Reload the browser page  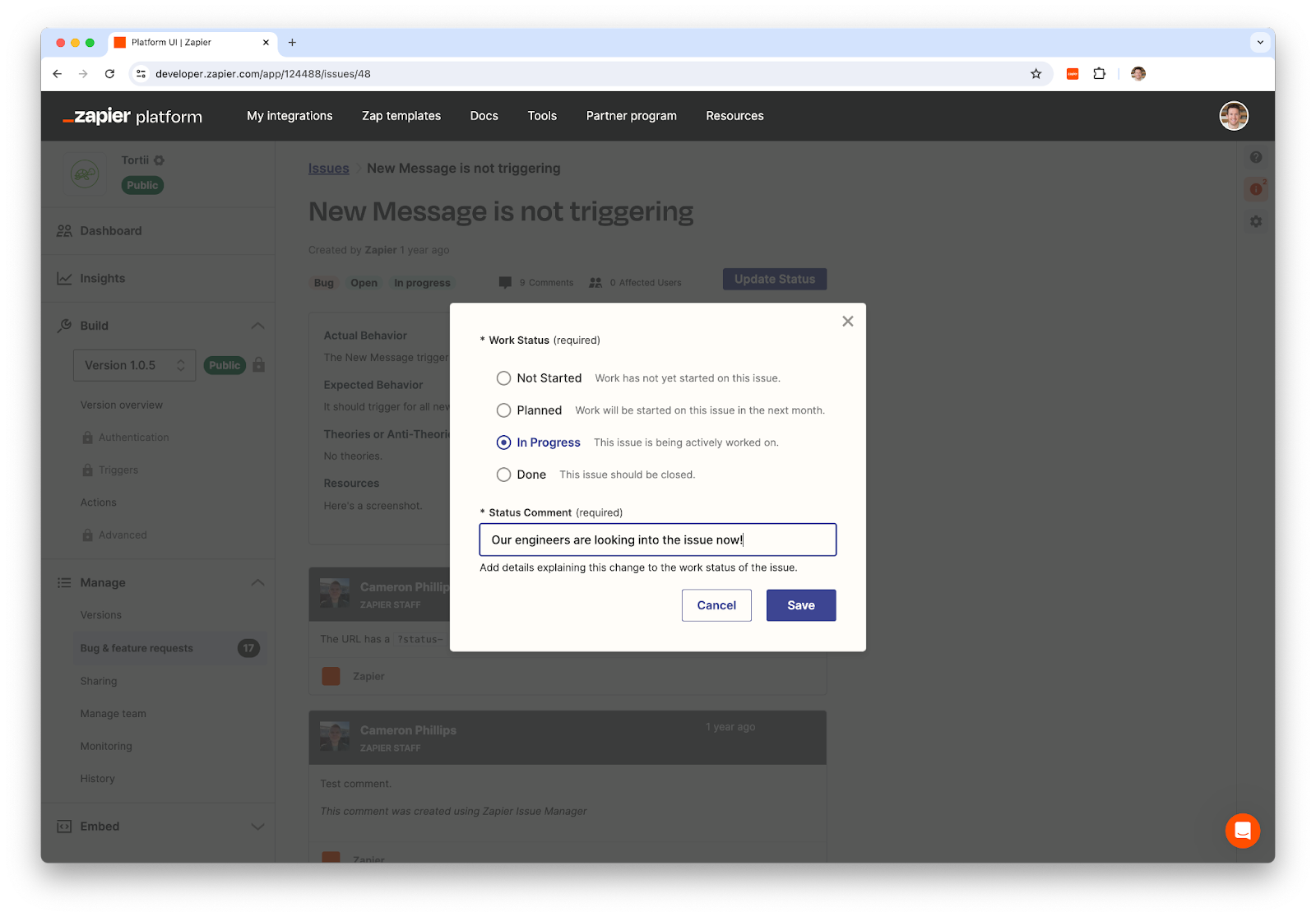pyautogui.click(x=109, y=74)
